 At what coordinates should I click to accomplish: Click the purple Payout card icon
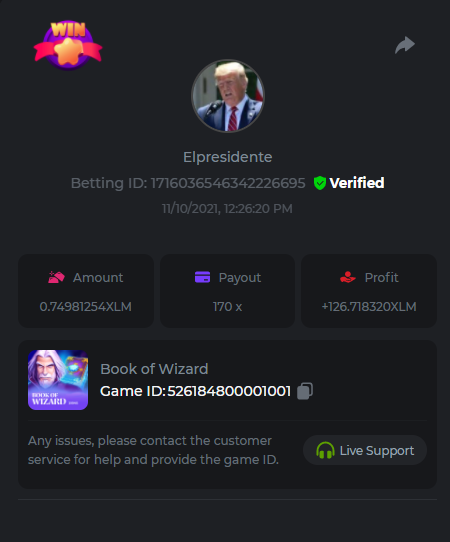pyautogui.click(x=203, y=277)
